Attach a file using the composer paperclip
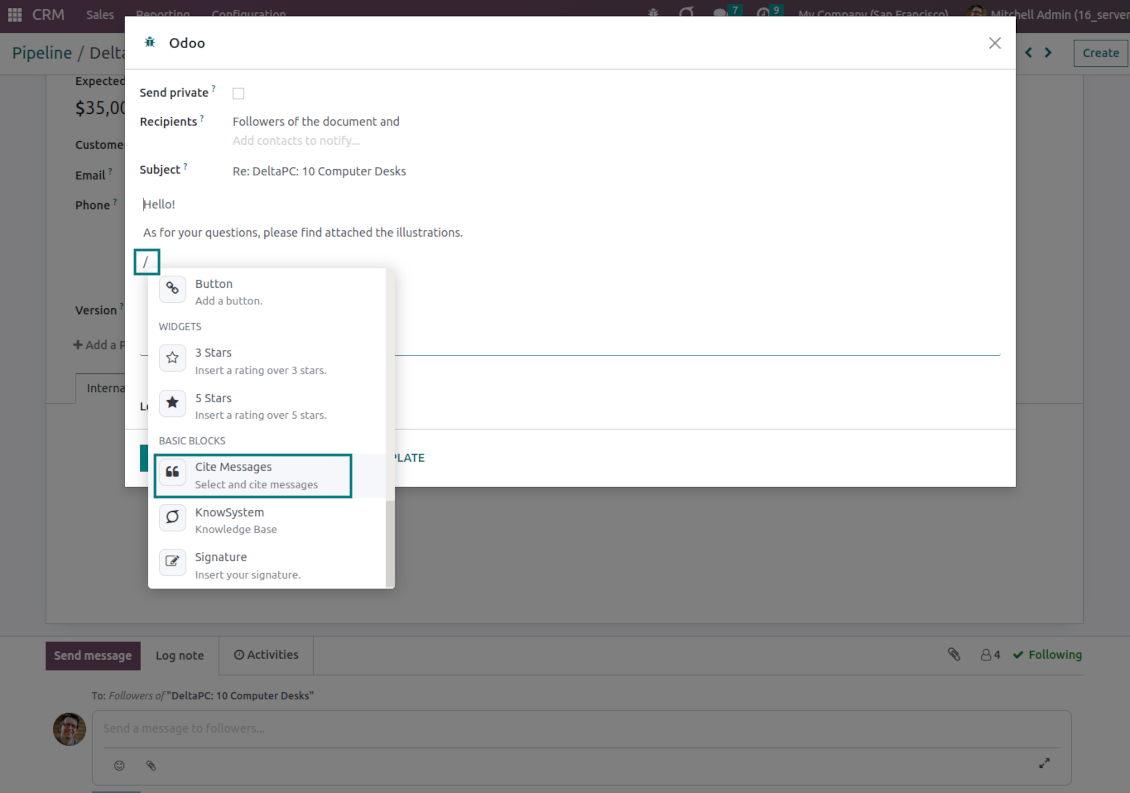The image size is (1130, 793). click(151, 766)
